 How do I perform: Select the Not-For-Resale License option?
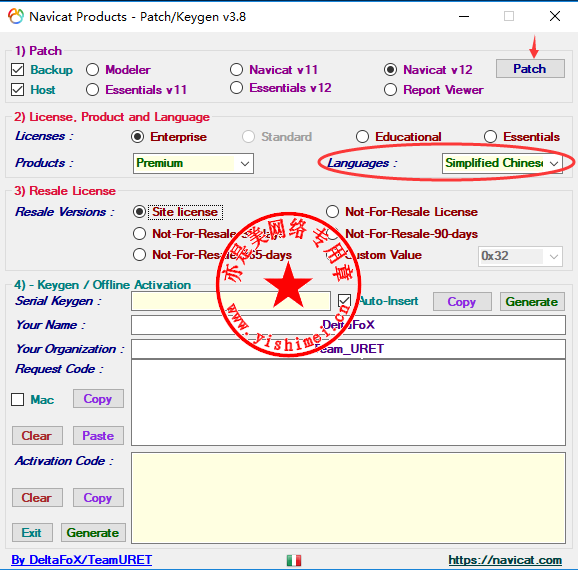point(332,212)
